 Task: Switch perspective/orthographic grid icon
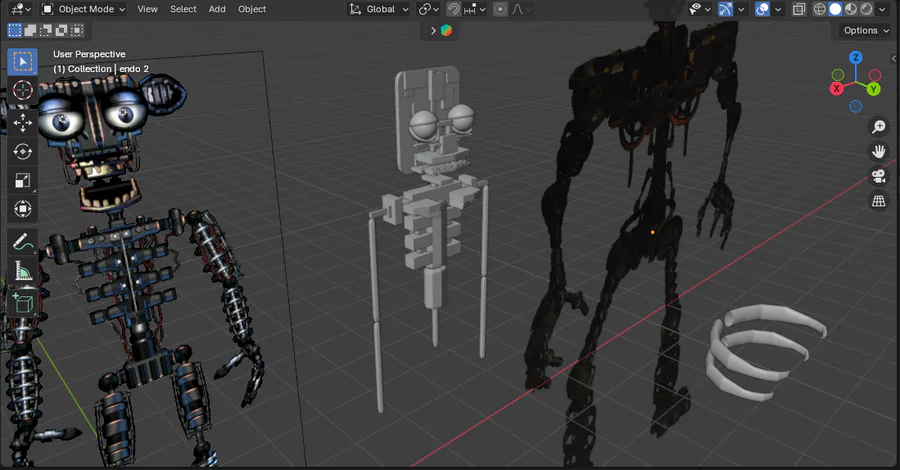[878, 201]
